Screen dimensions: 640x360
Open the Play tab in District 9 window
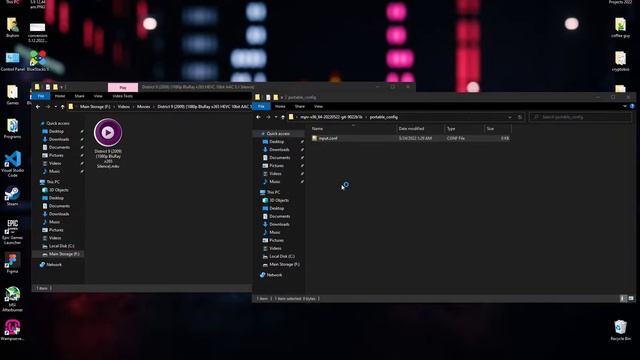tap(123, 87)
